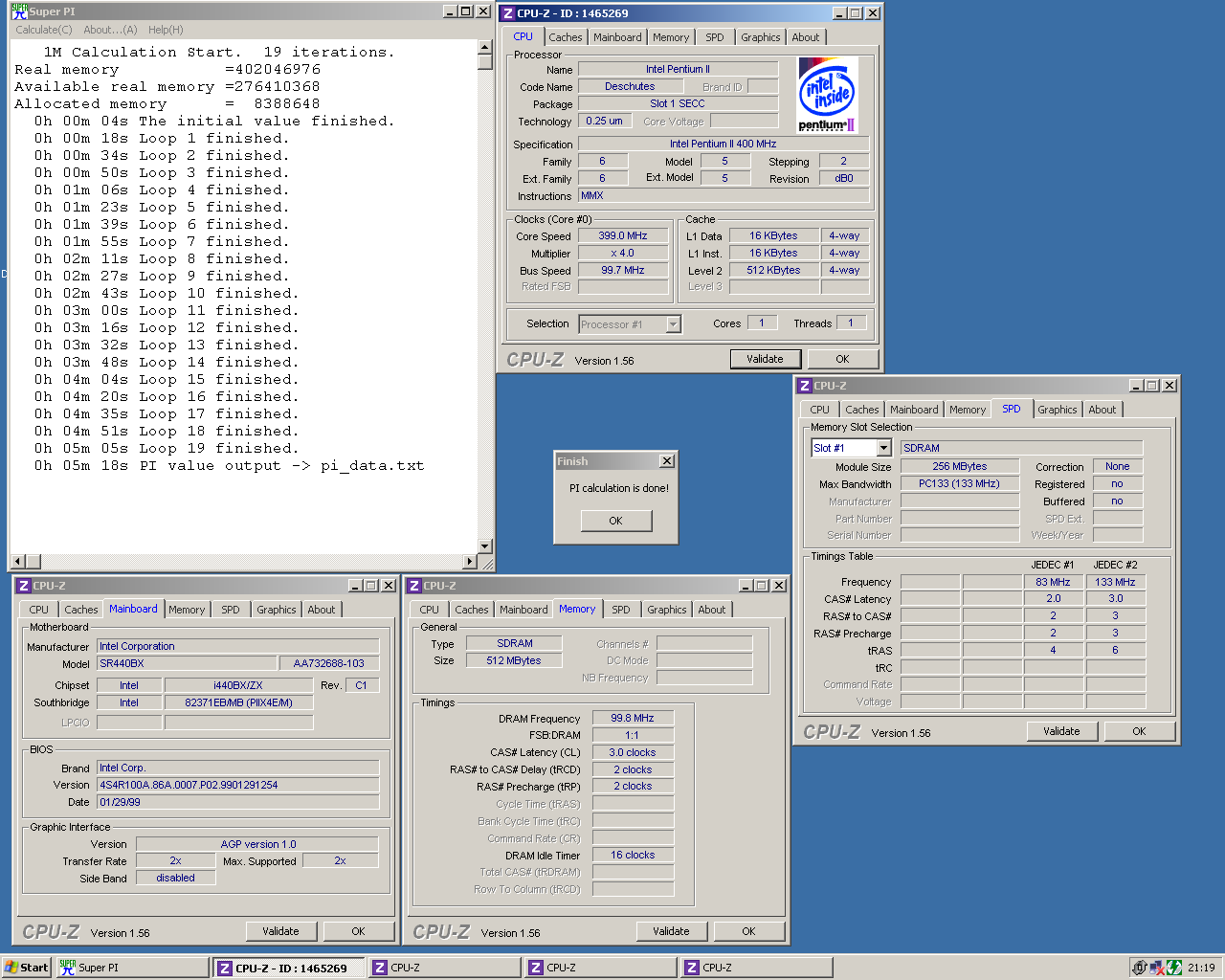
Task: Click the Windows flag on the Start button
Action: (11, 968)
